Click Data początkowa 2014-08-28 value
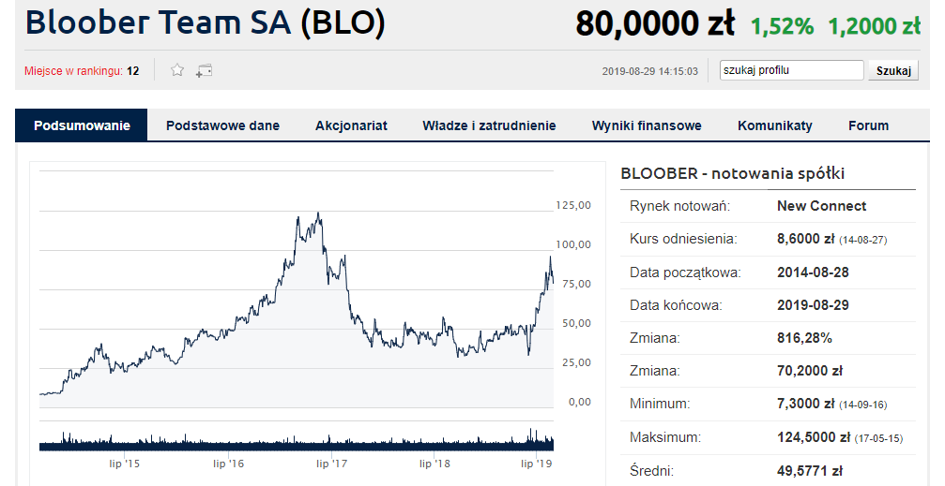 [x=812, y=273]
